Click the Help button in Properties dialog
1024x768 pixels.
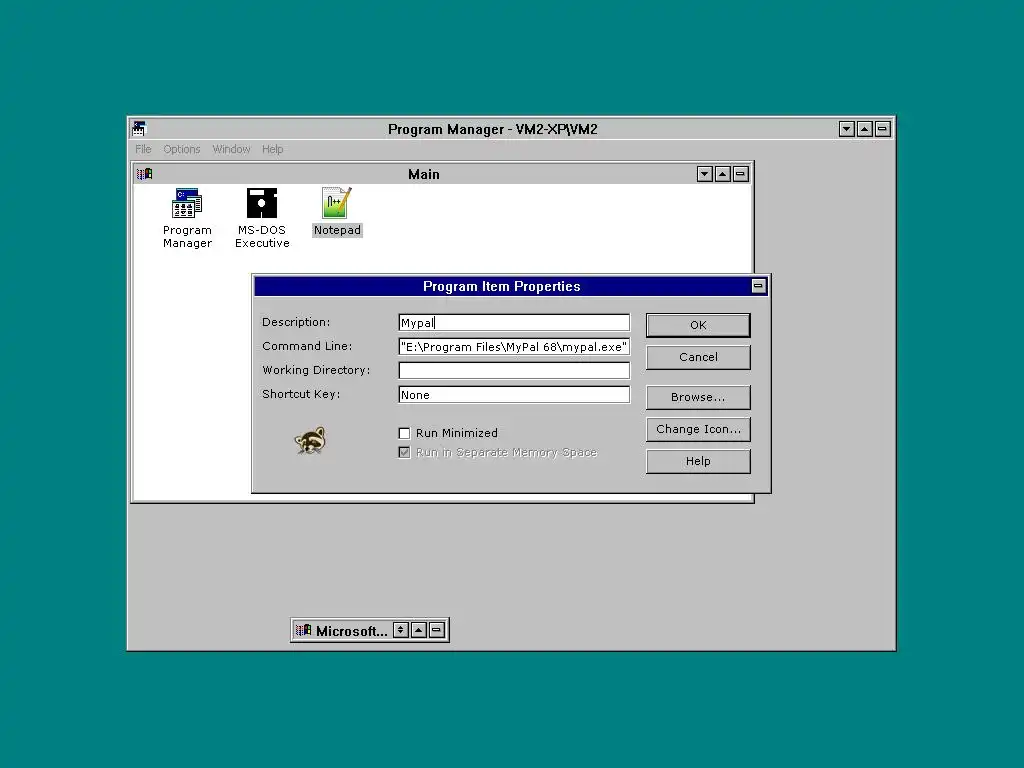coord(698,461)
